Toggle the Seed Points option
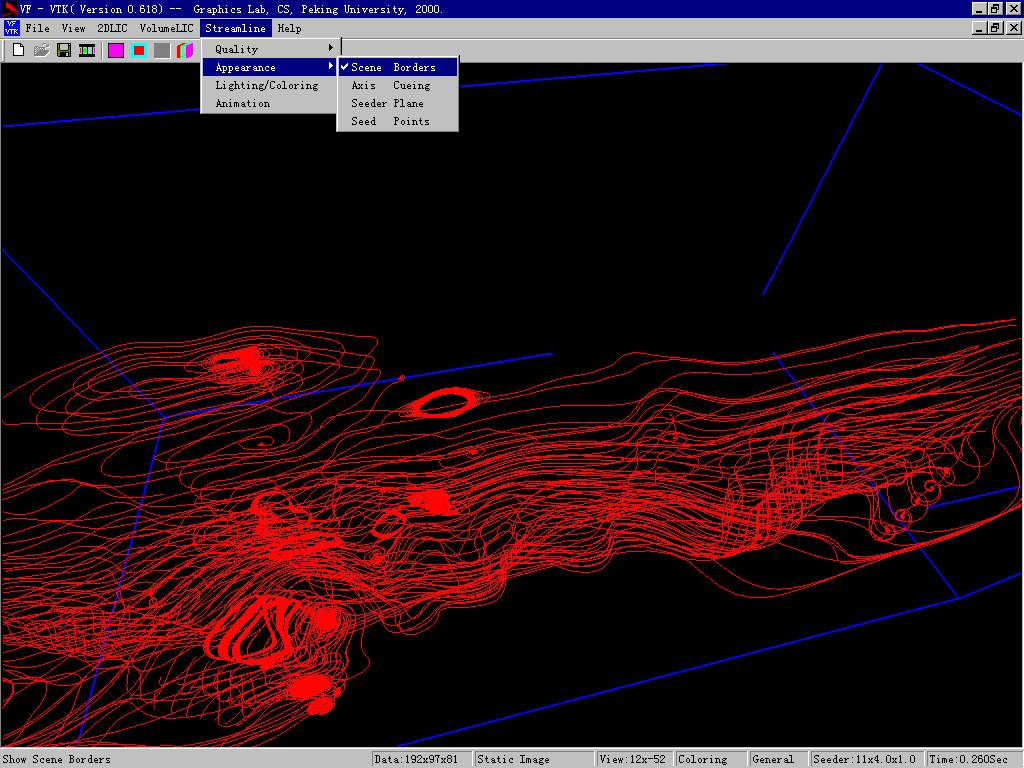Screen dimensions: 1024x768 [x=398, y=121]
